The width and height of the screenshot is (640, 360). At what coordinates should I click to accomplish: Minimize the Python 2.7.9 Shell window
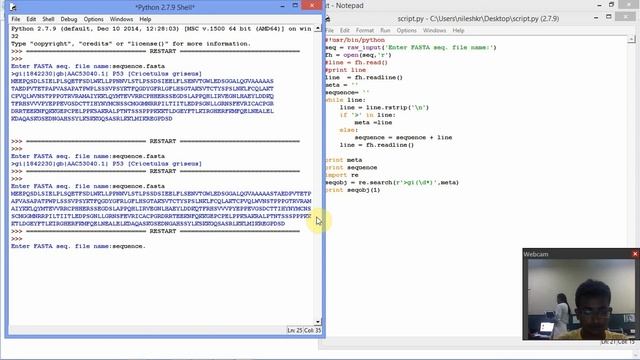click(282, 6)
